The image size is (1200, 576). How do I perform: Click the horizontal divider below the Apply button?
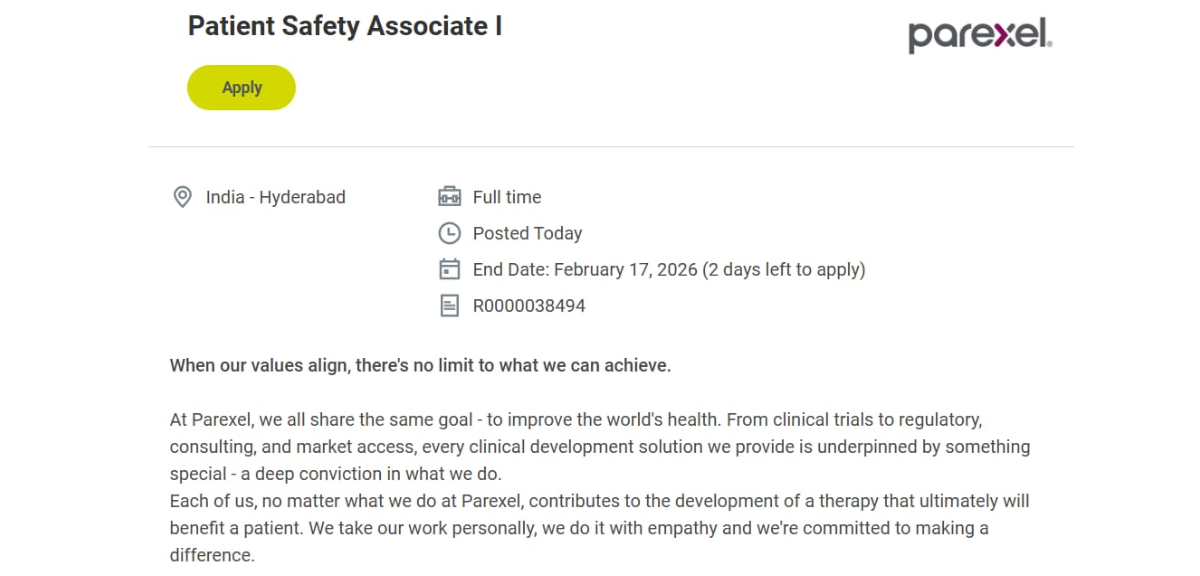tap(611, 147)
